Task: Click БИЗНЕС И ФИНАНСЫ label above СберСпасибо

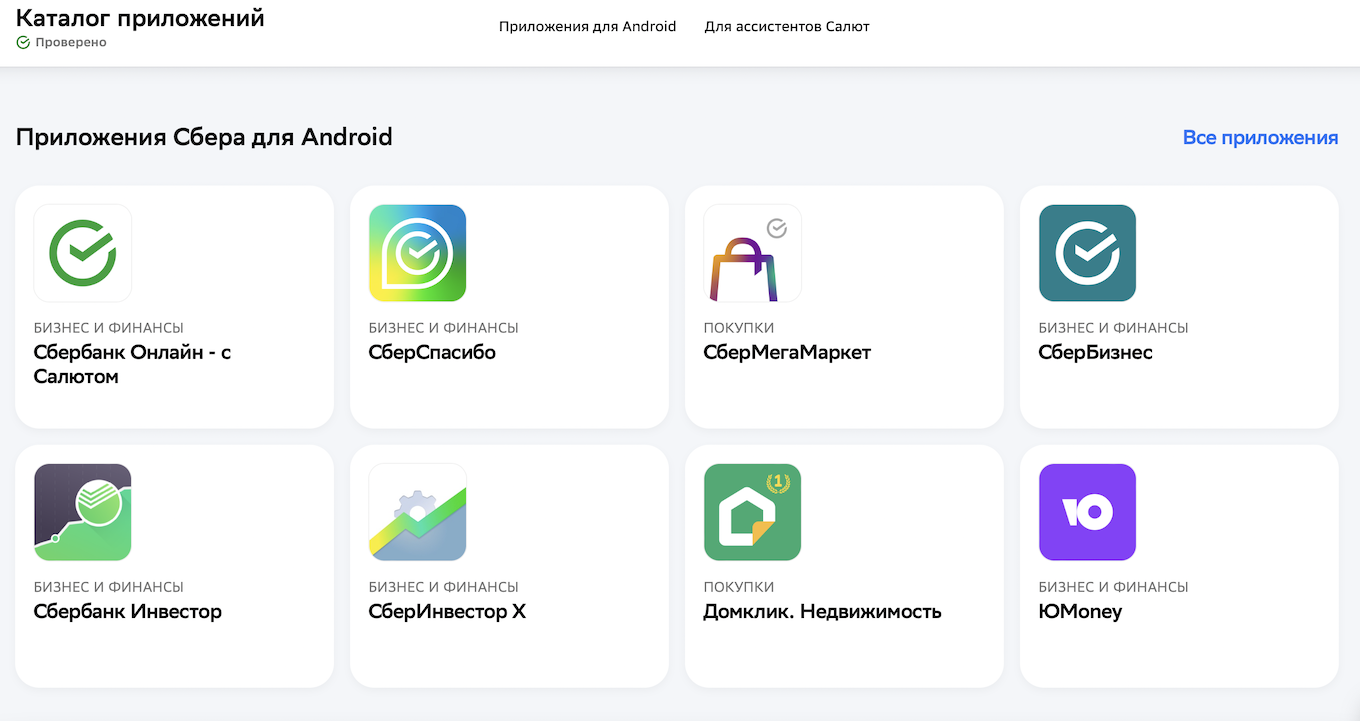Action: pyautogui.click(x=444, y=328)
